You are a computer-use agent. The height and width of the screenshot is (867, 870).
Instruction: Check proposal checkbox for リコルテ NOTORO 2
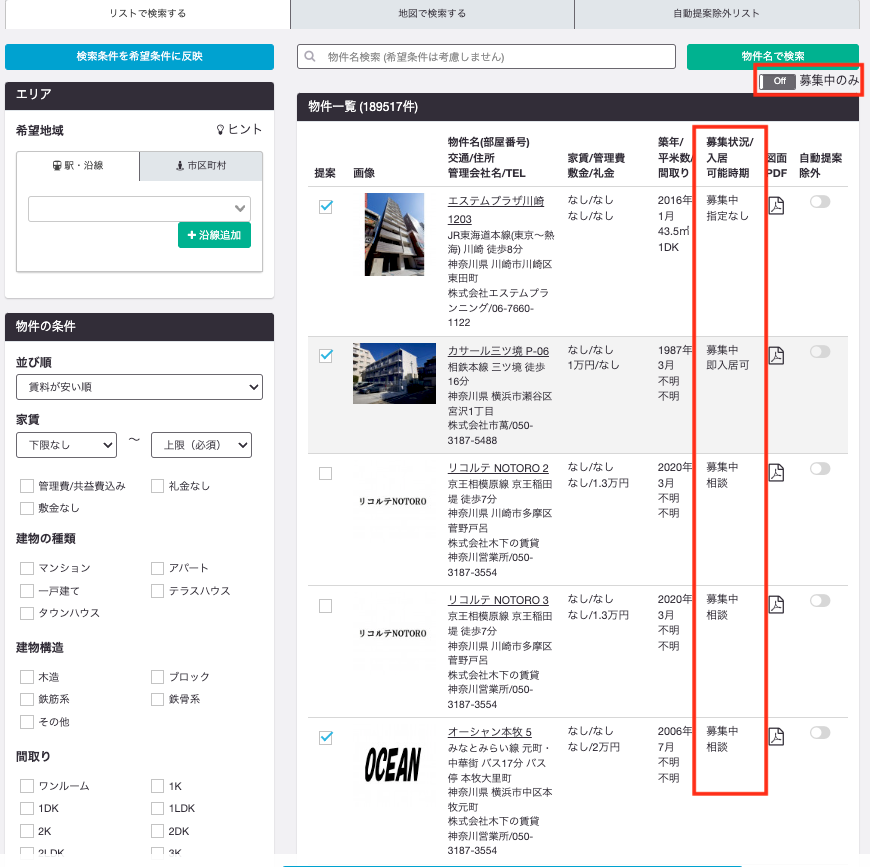coord(326,473)
